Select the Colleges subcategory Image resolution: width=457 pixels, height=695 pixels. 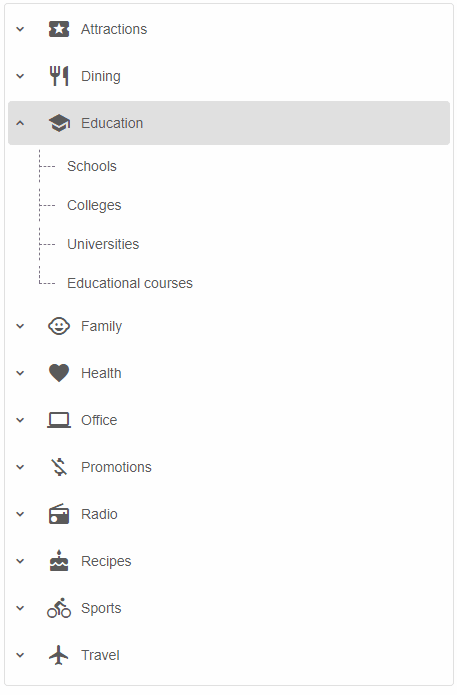click(94, 205)
